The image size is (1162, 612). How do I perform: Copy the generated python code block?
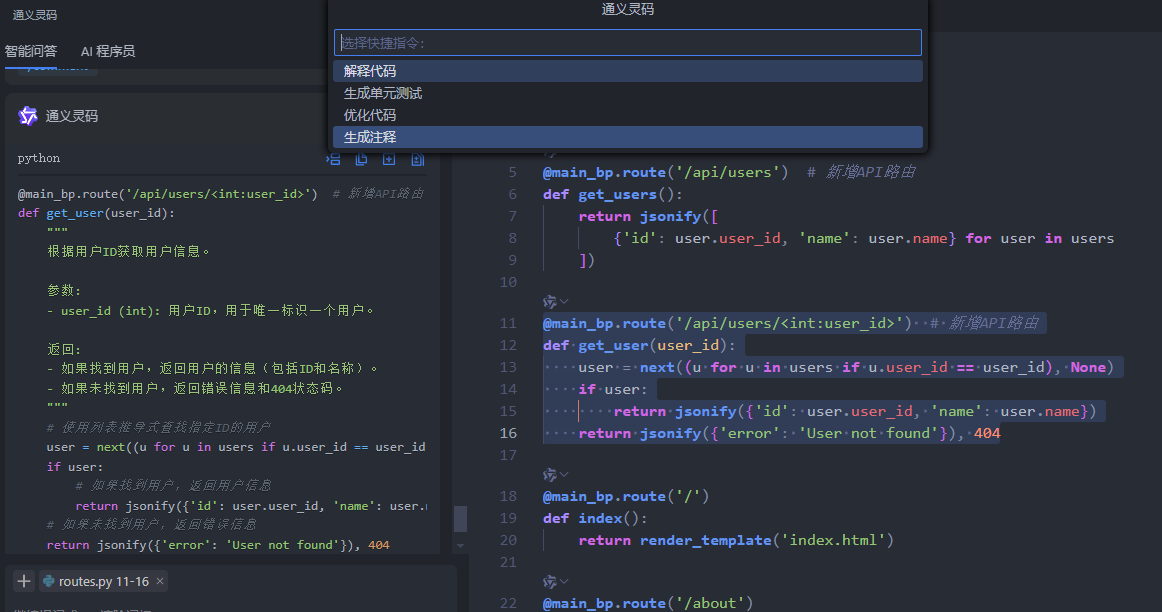point(362,159)
